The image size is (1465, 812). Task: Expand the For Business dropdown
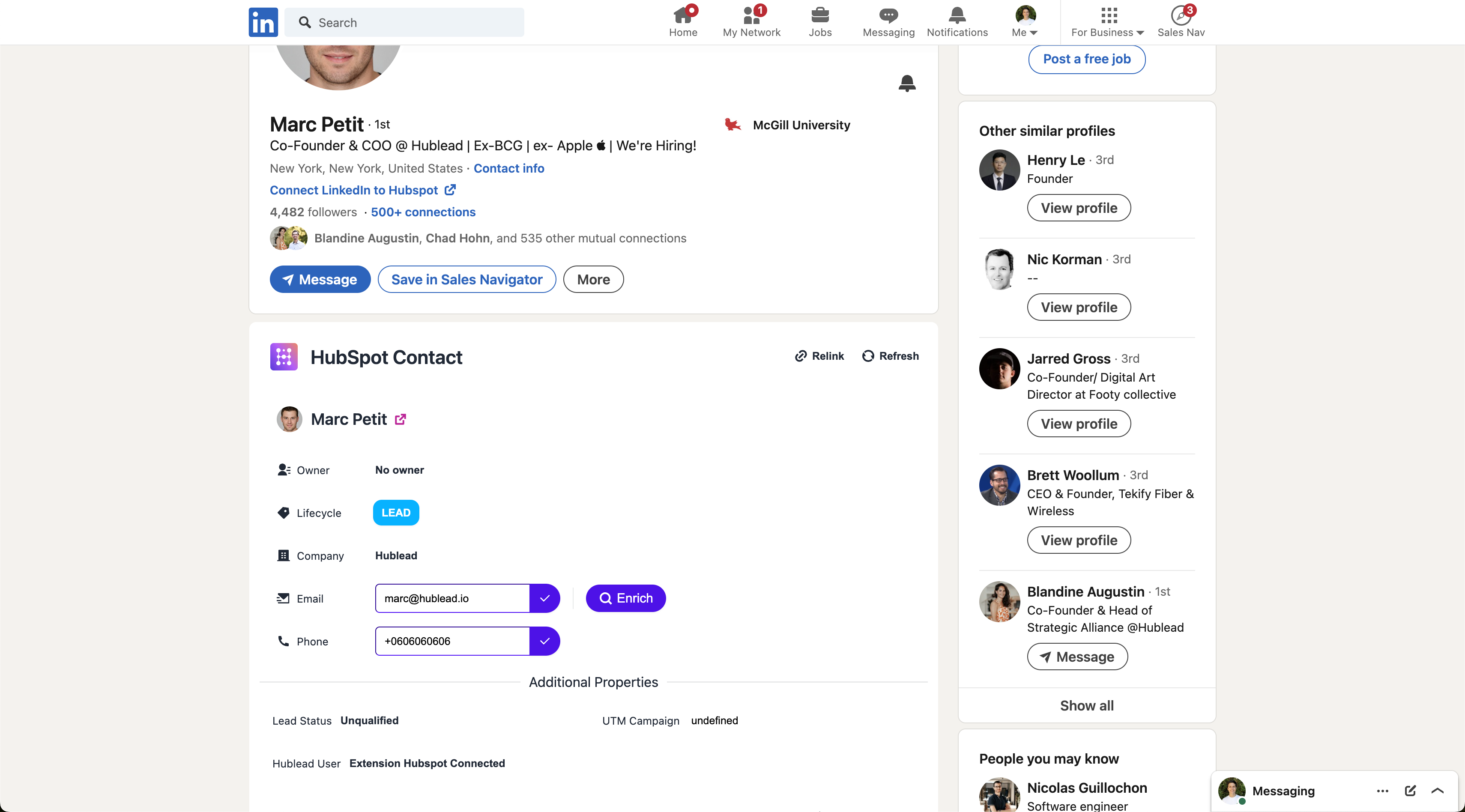click(x=1107, y=22)
